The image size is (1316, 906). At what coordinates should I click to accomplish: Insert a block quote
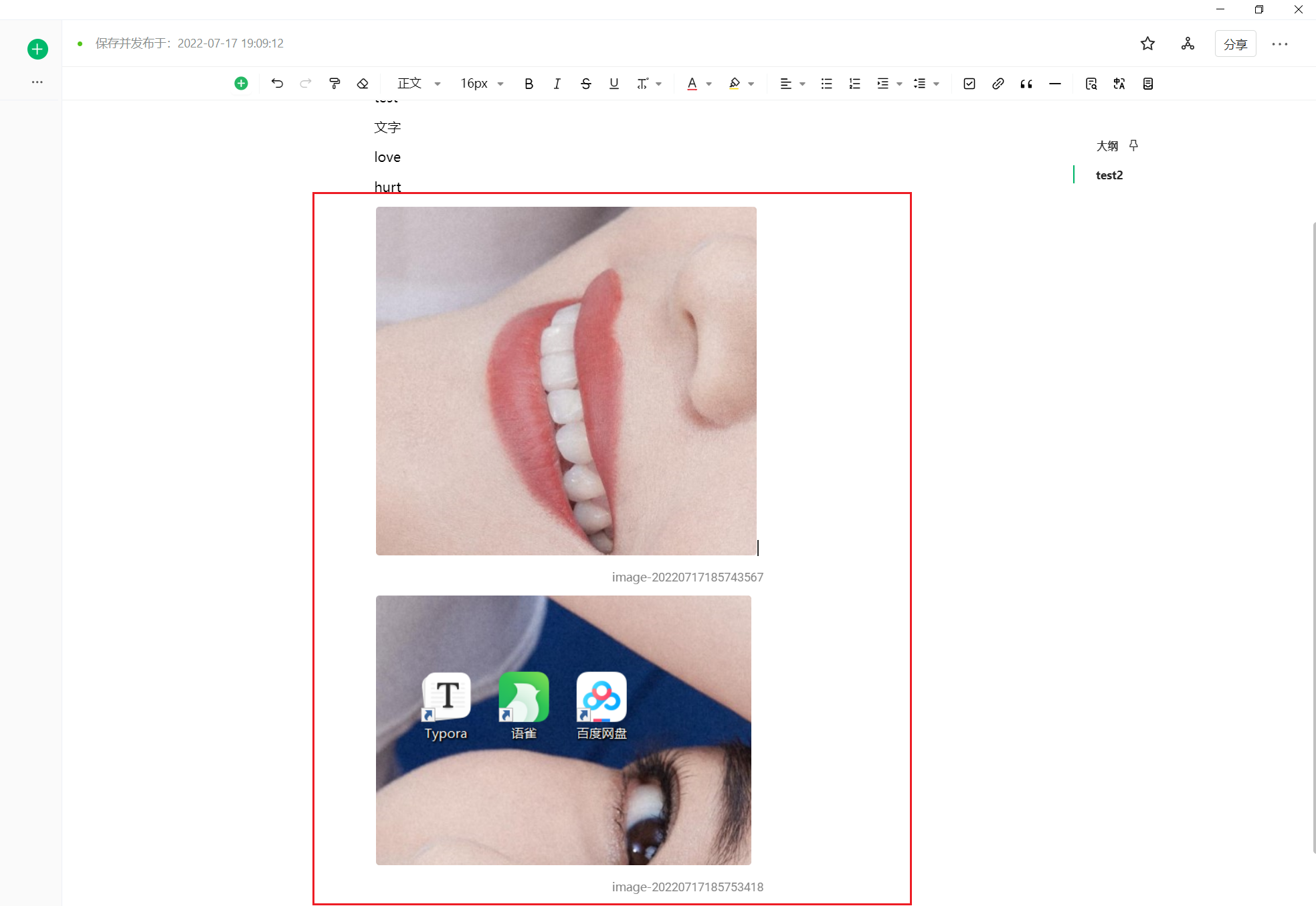click(1026, 84)
